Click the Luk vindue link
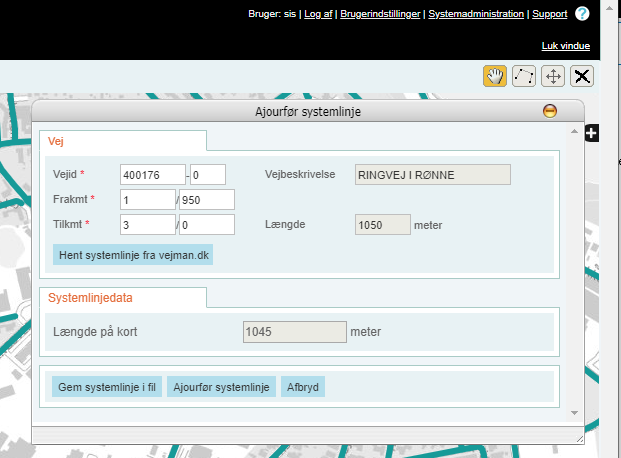 565,46
